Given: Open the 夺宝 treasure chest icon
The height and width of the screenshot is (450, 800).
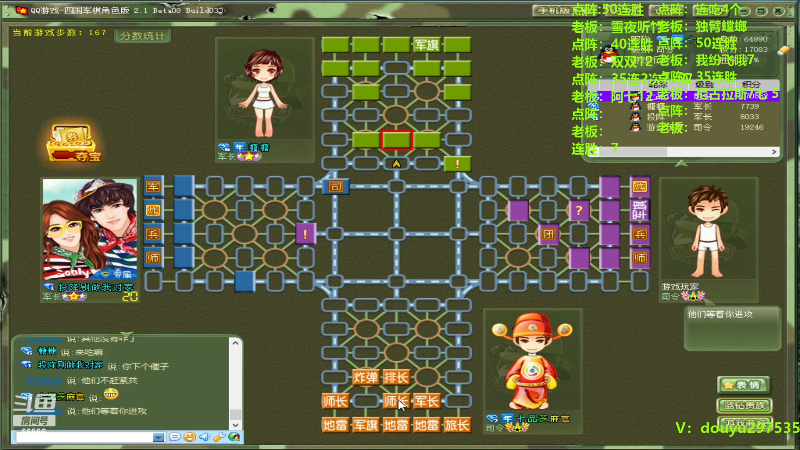Looking at the screenshot, I should (73, 143).
